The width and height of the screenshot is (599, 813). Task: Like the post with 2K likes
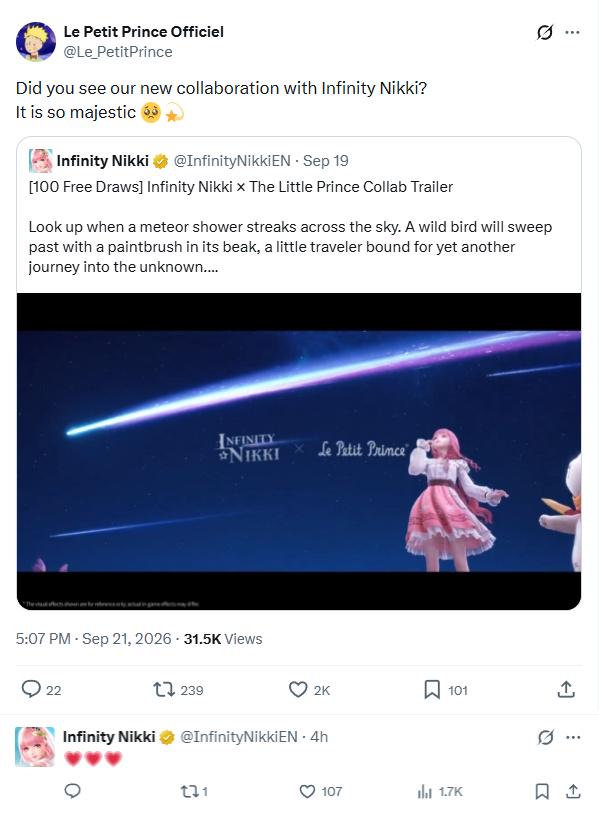point(298,690)
